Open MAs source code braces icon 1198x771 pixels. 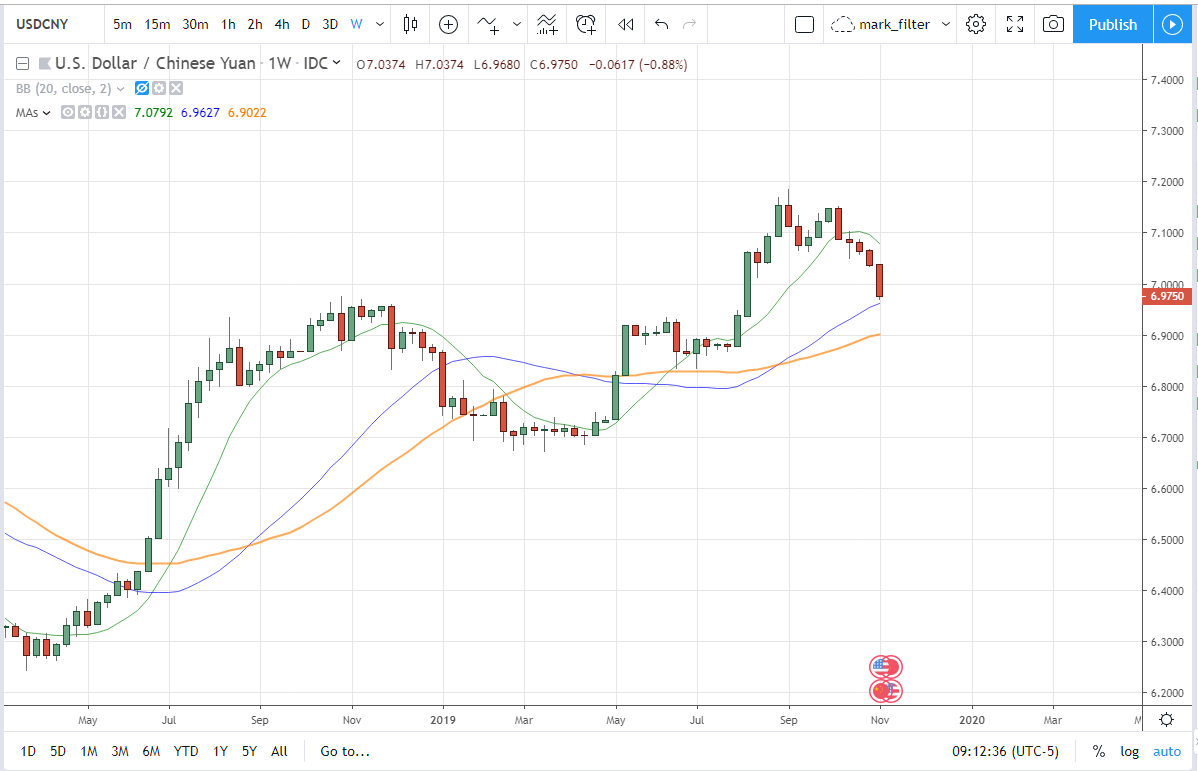click(x=102, y=112)
